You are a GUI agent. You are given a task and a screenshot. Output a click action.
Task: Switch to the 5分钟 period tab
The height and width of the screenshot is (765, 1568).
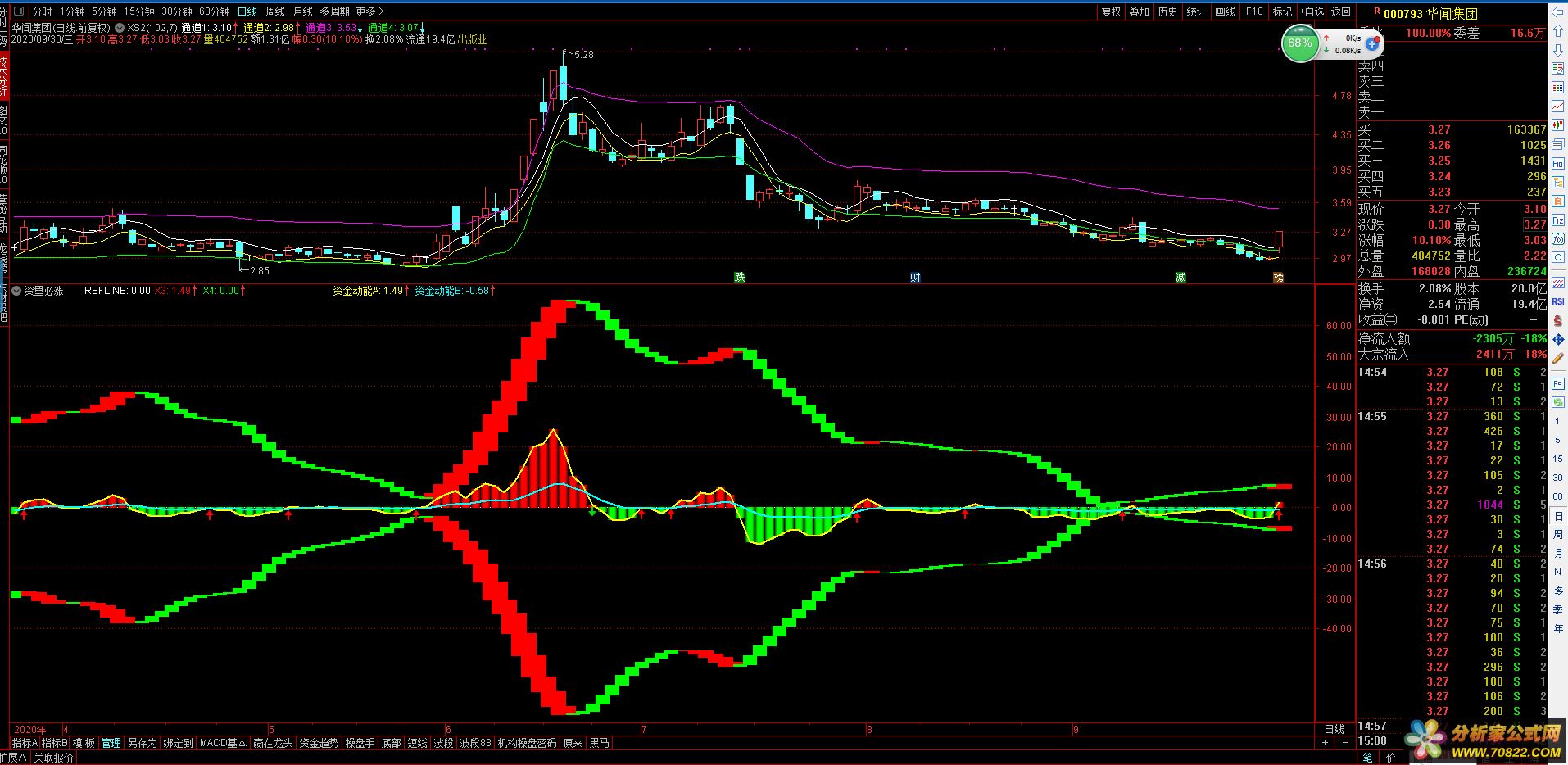104,11
